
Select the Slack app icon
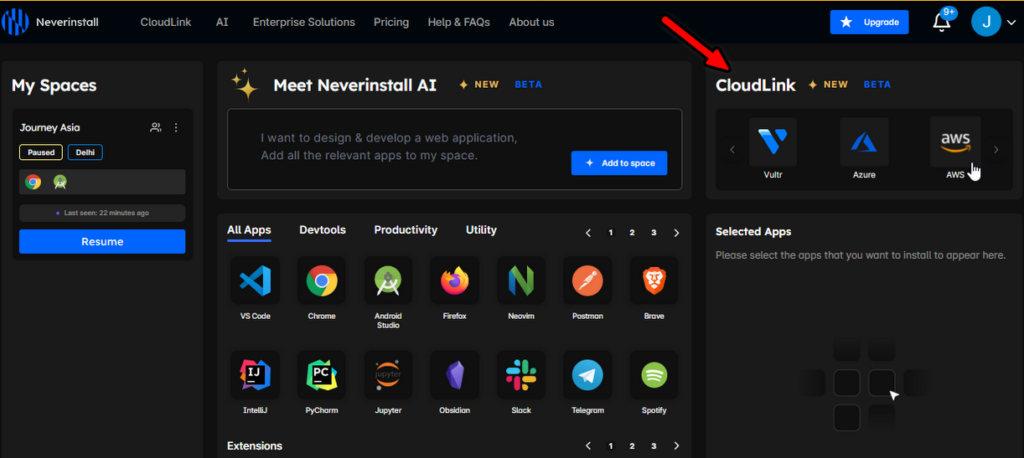521,375
